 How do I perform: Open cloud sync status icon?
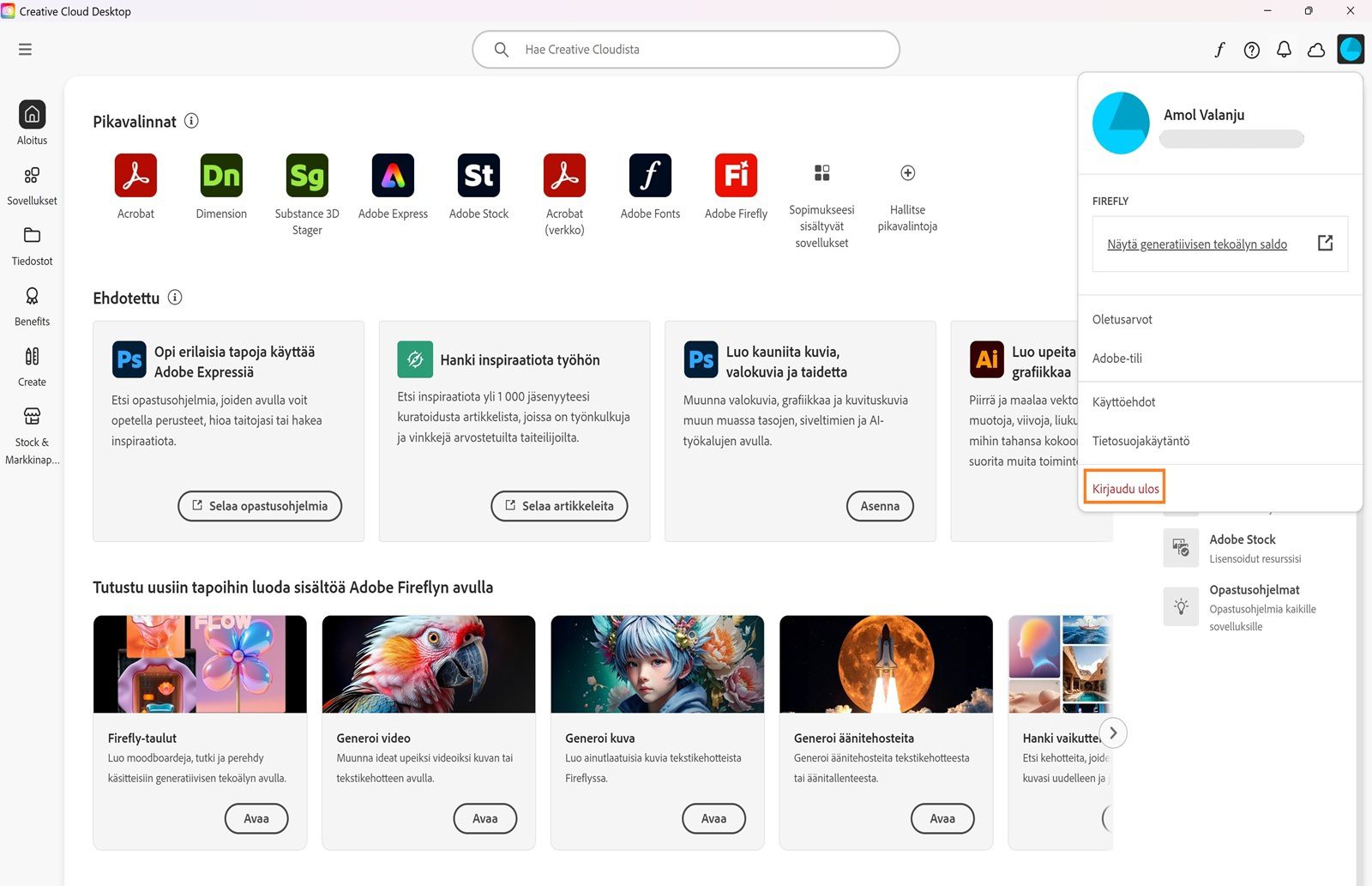point(1316,50)
